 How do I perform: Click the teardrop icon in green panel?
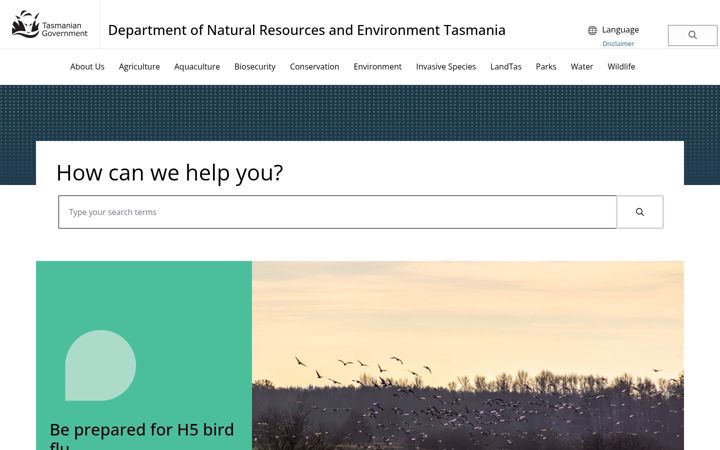click(x=101, y=366)
